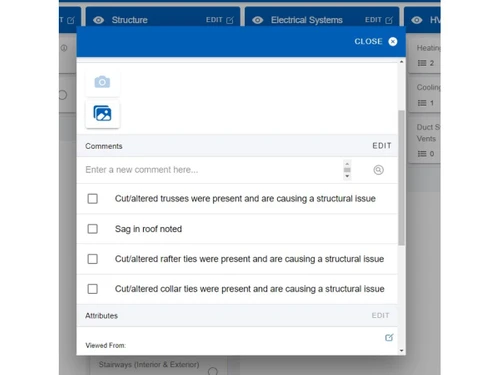Open the camera capture icon
Viewport: 500px width, 375px height.
click(x=102, y=82)
